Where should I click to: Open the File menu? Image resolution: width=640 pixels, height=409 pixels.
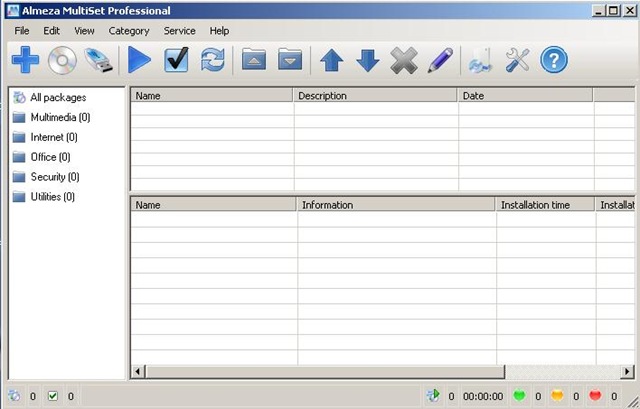tap(22, 31)
